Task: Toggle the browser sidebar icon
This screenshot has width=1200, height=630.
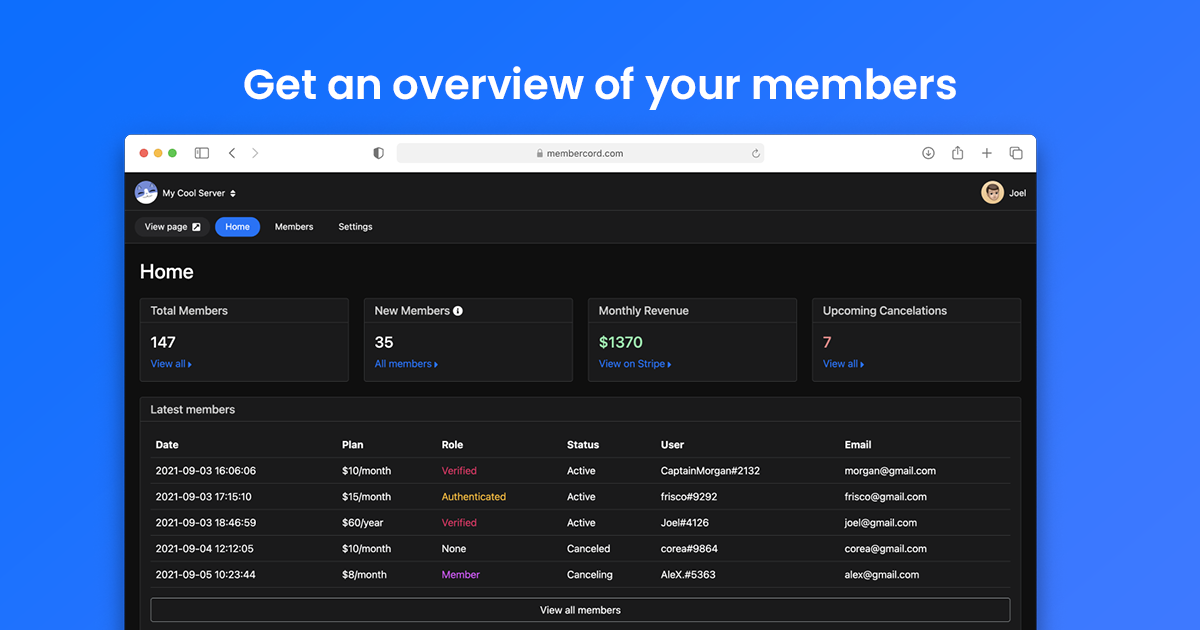Action: (201, 153)
